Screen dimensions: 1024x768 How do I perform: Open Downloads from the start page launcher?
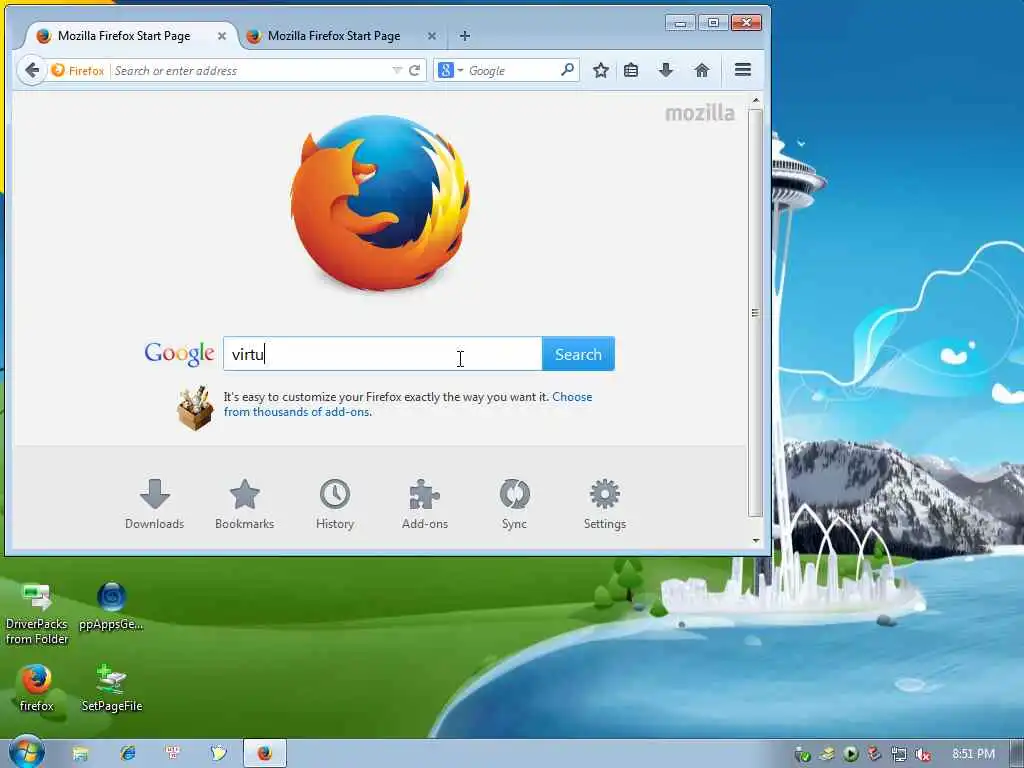coord(155,504)
